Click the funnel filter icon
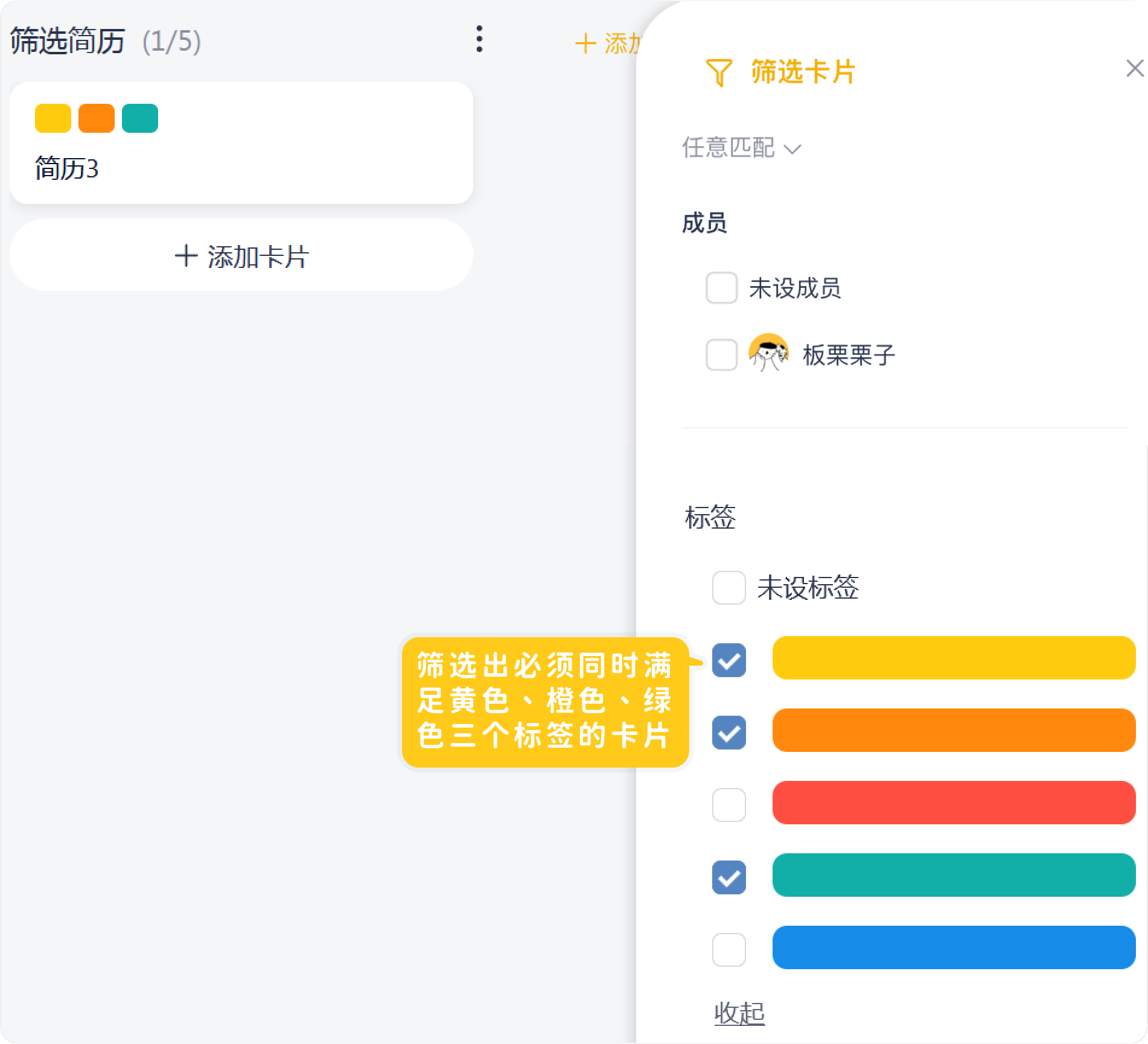 pyautogui.click(x=718, y=72)
